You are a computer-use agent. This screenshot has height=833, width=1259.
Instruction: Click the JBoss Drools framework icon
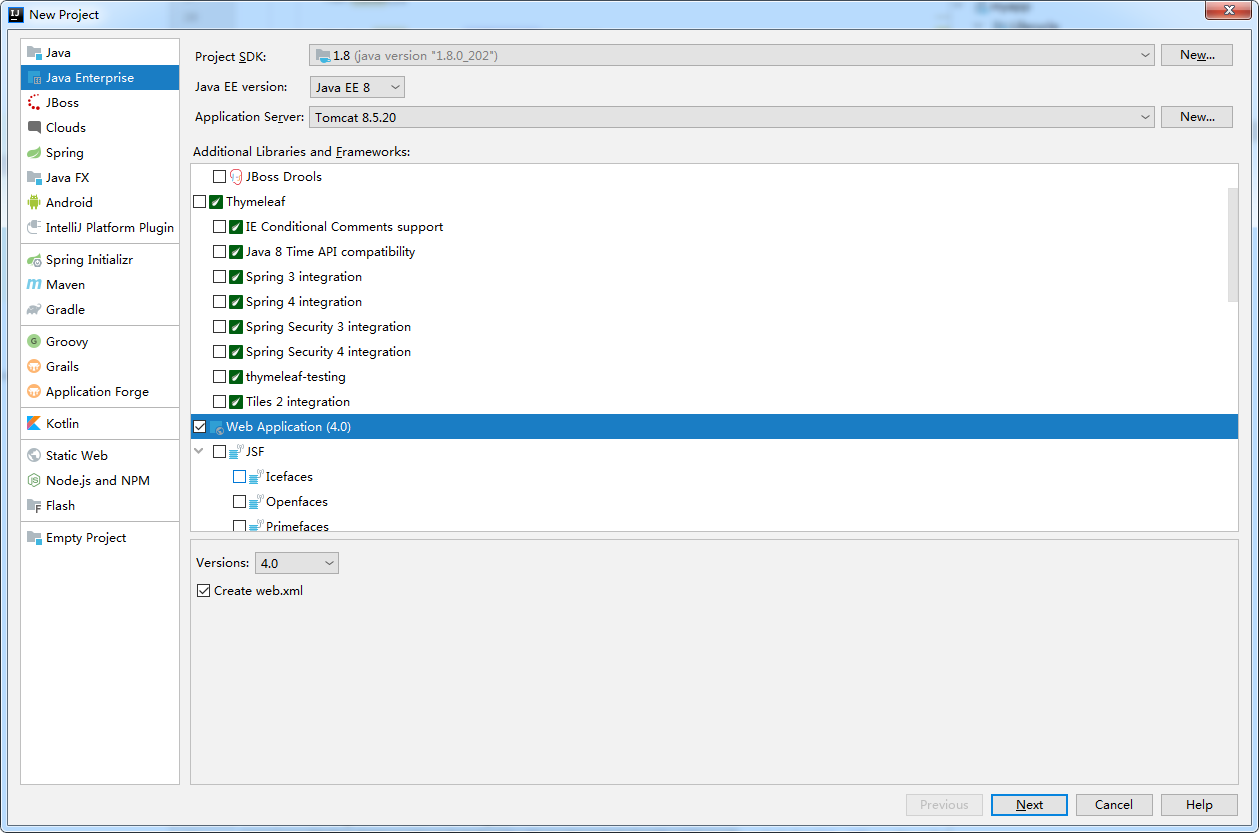pyautogui.click(x=236, y=176)
